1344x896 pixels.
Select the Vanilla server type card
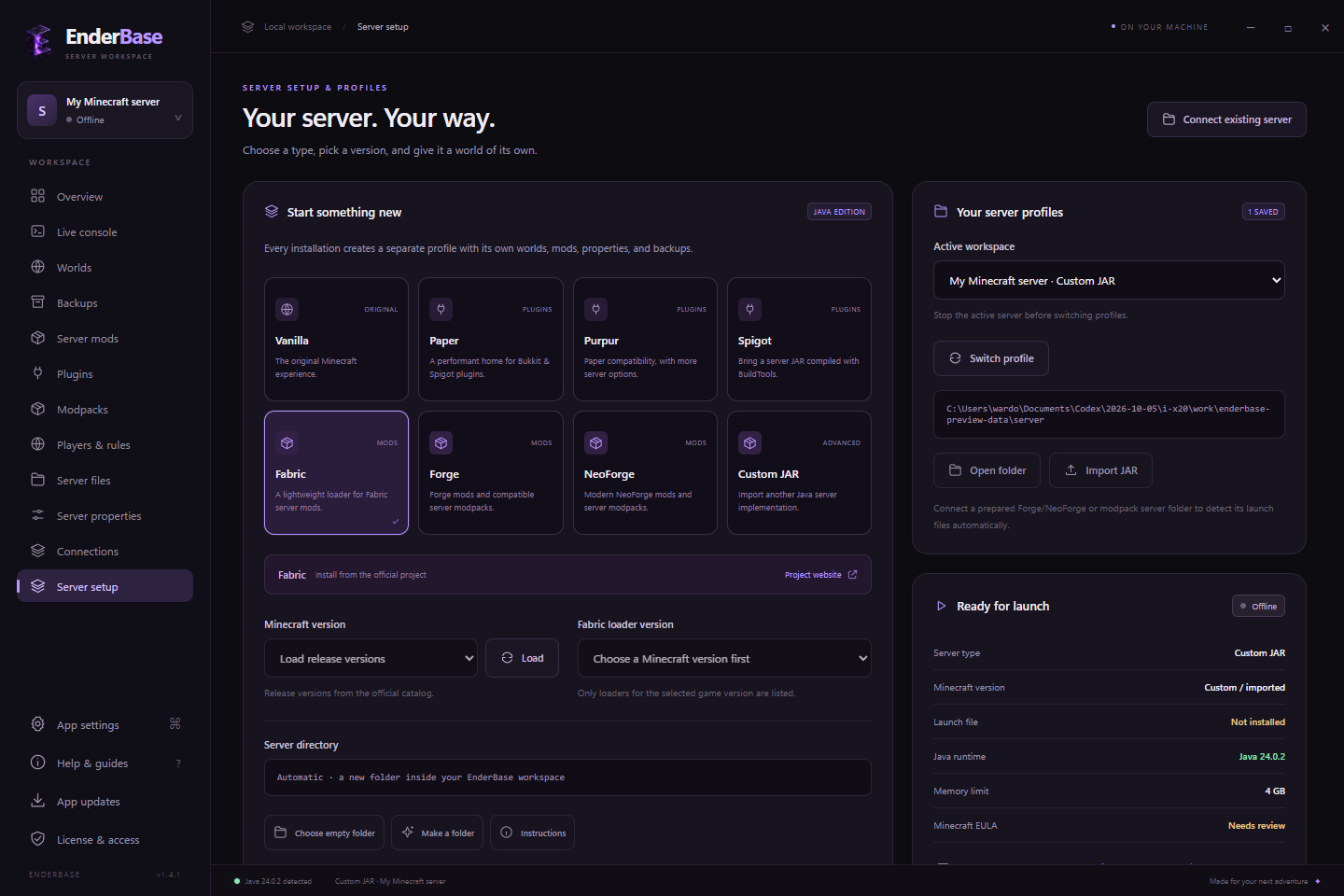coord(336,340)
